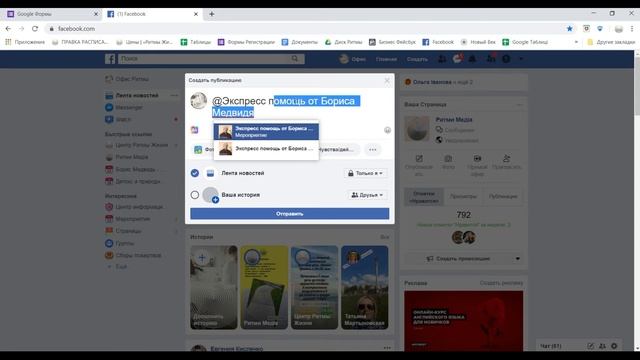
Task: Open friend requests icon in header
Action: point(442,59)
